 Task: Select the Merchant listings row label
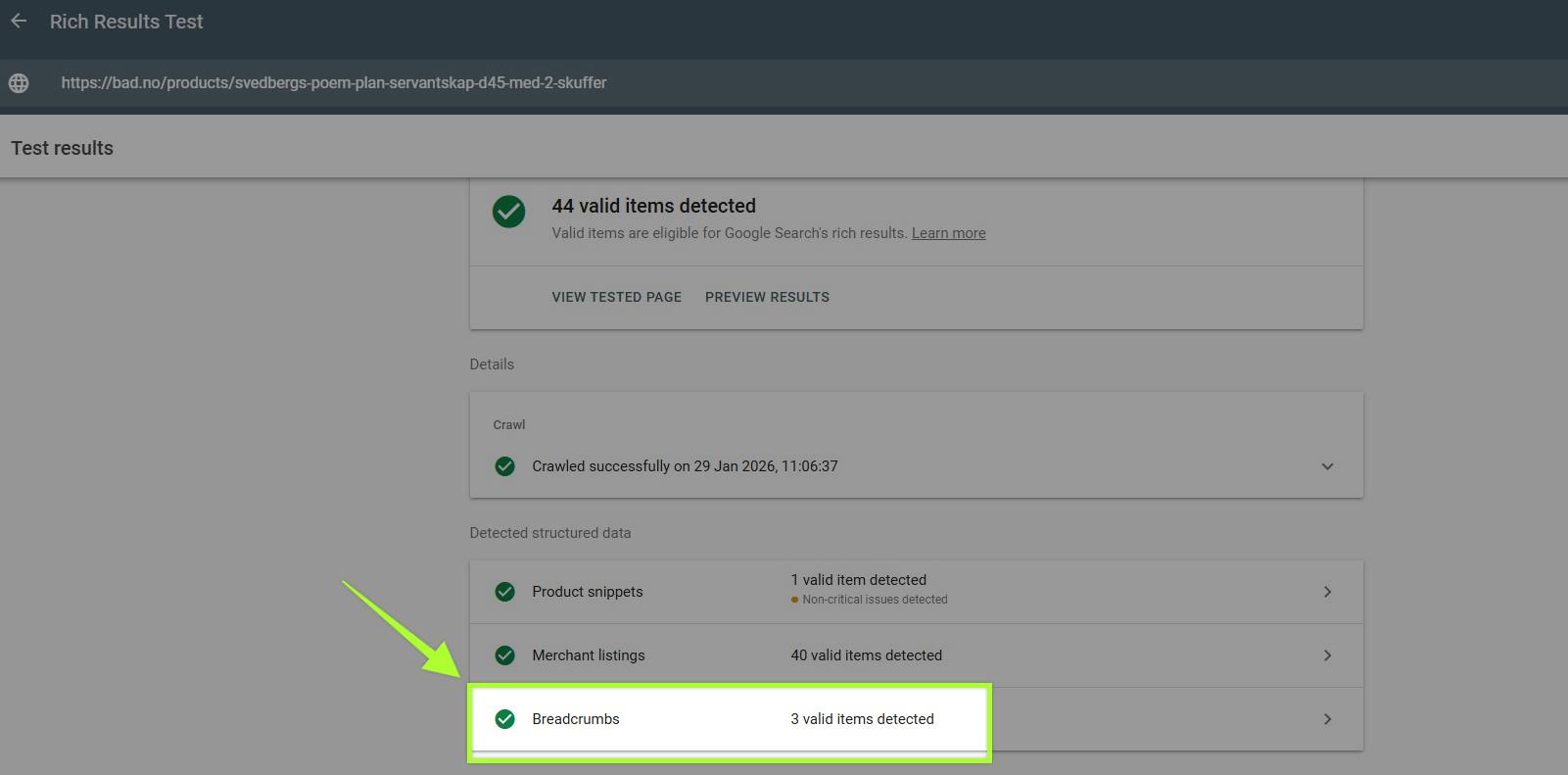pos(589,655)
